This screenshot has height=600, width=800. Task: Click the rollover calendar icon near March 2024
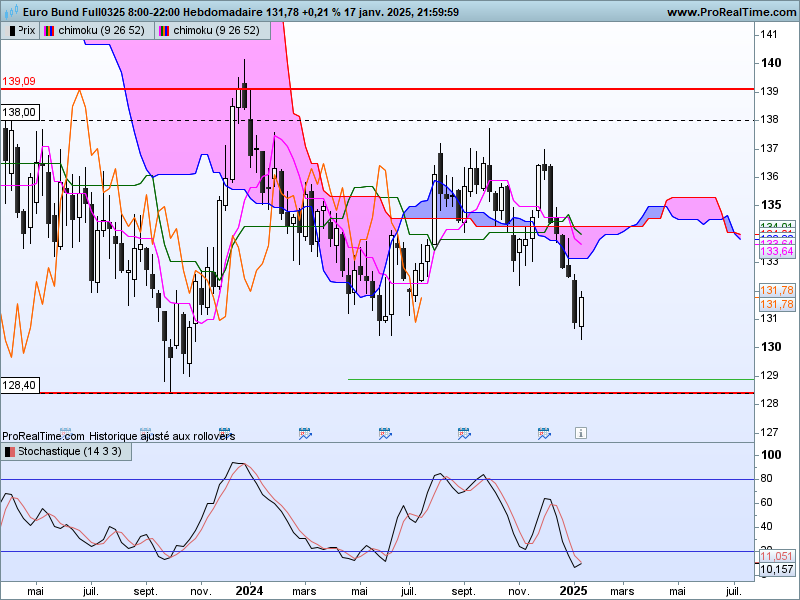[305, 434]
